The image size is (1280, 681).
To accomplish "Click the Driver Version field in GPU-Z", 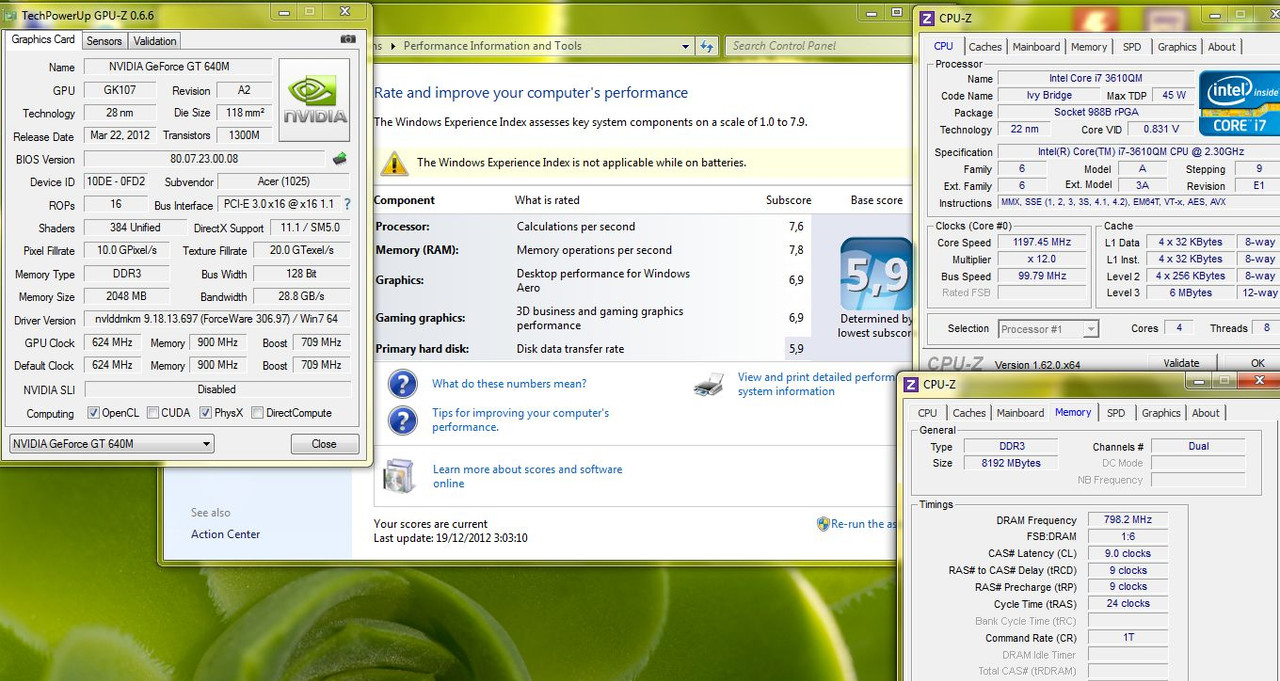I will click(217, 320).
